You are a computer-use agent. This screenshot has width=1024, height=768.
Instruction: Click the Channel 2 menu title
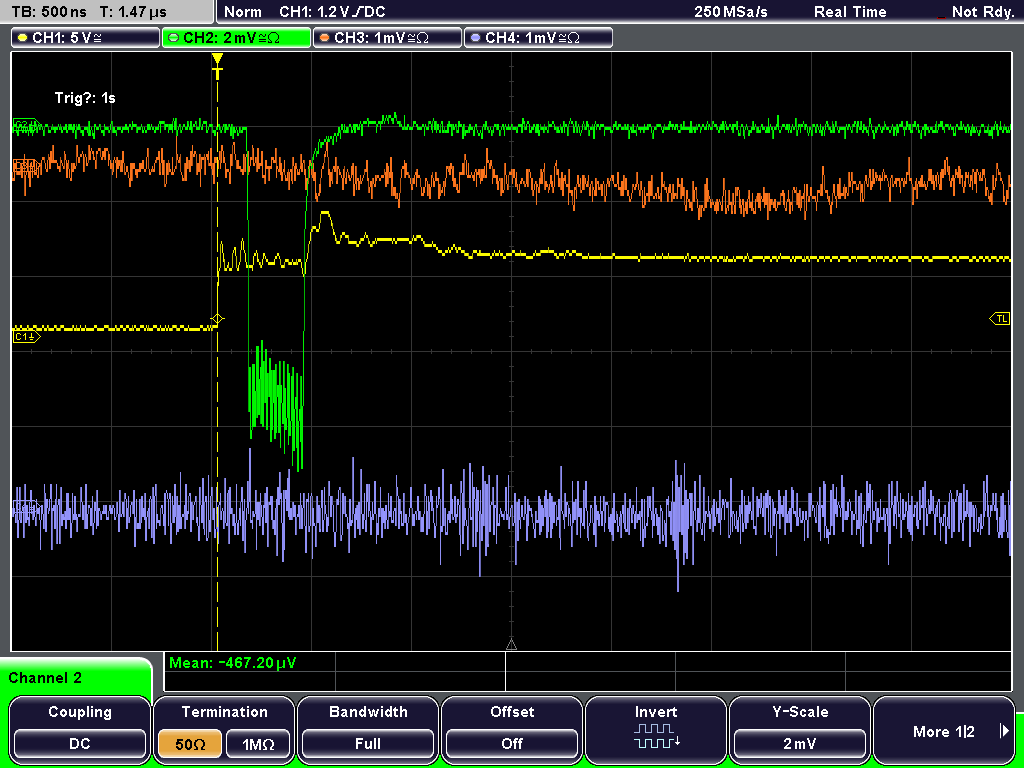(x=45, y=678)
